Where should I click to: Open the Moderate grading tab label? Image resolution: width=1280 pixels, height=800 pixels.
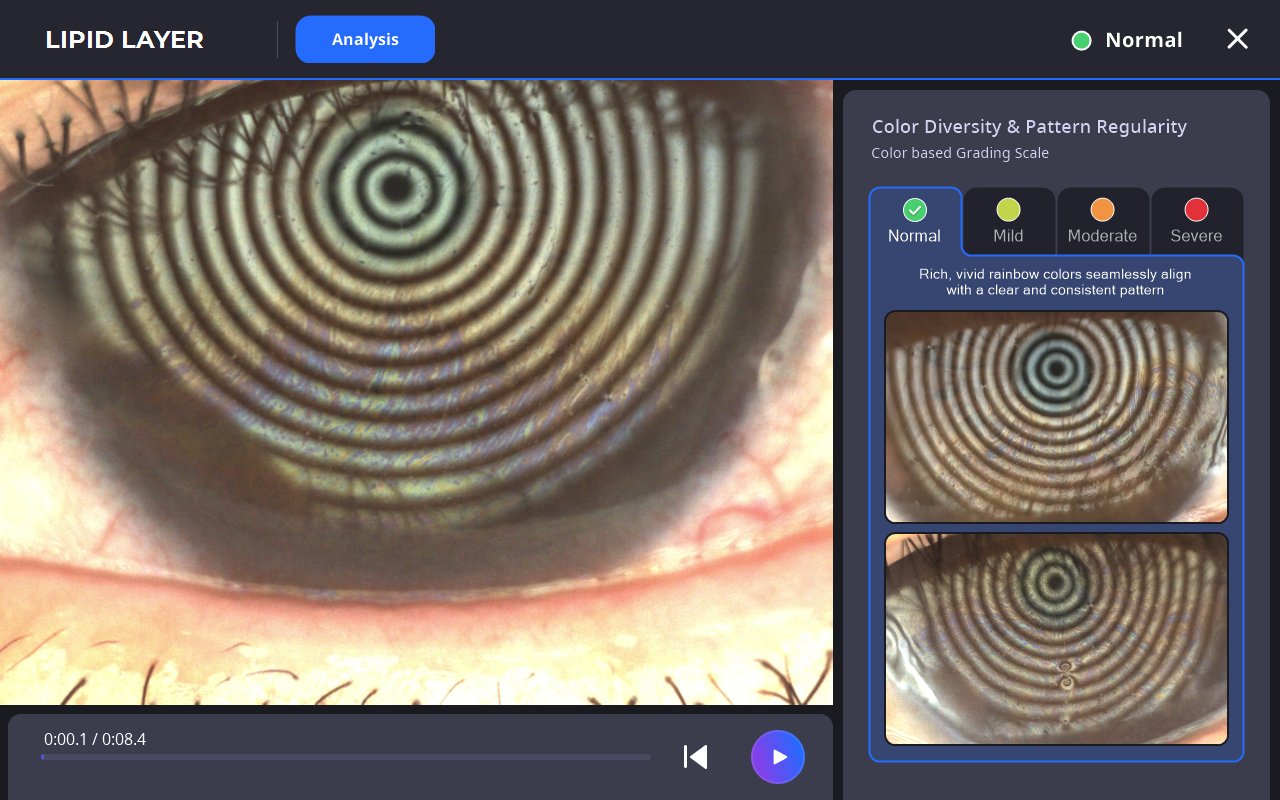[1102, 236]
